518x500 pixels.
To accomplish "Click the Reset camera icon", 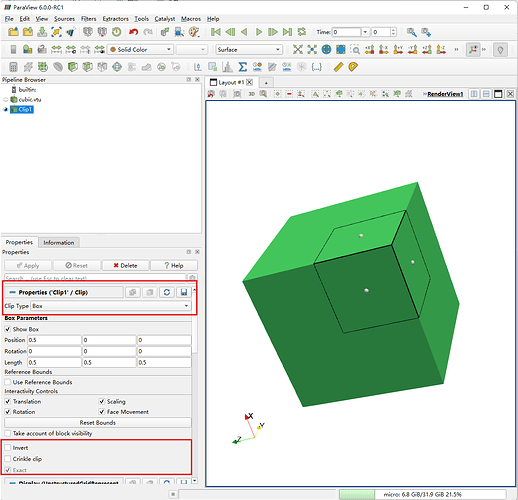I will pyautogui.click(x=298, y=49).
